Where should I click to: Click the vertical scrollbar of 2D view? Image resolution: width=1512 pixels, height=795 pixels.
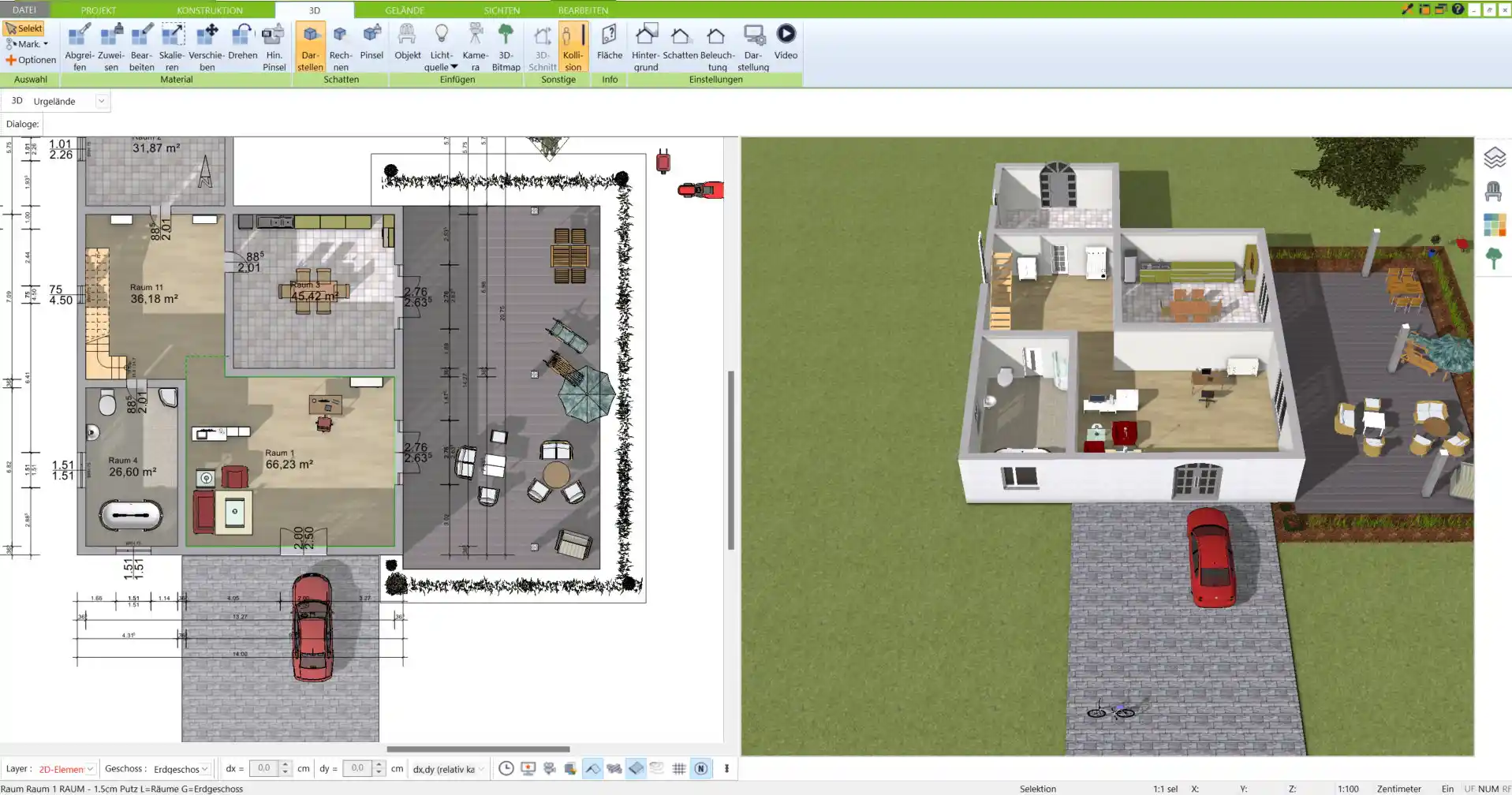(731, 460)
